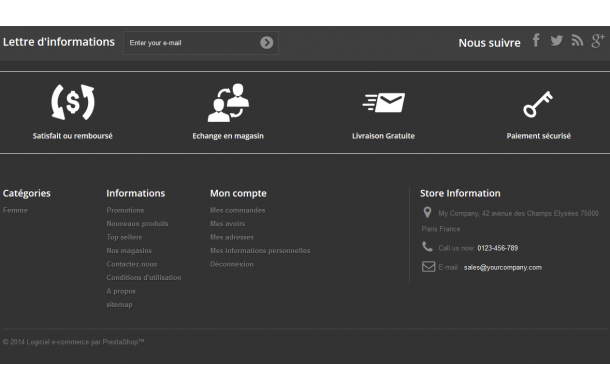610x390 pixels.
Task: Click the 'Store Information' heading
Action: (x=460, y=193)
